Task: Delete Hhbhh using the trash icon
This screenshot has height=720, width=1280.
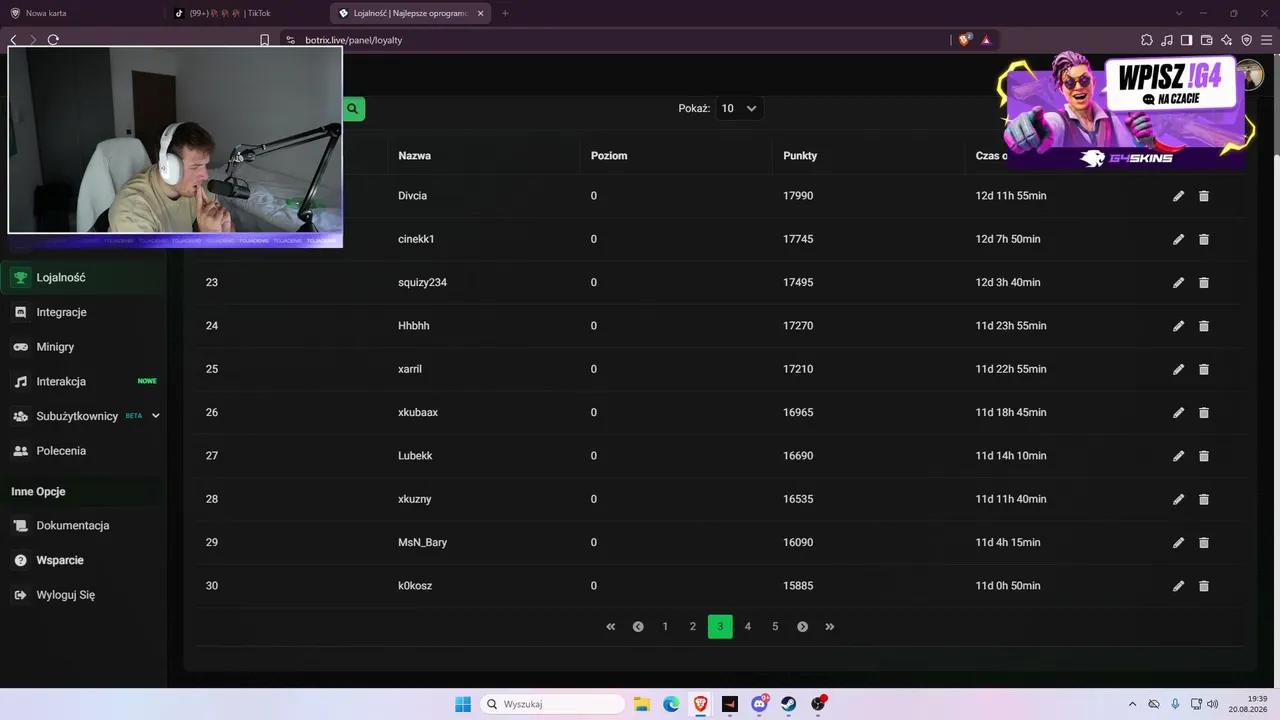Action: (1204, 326)
